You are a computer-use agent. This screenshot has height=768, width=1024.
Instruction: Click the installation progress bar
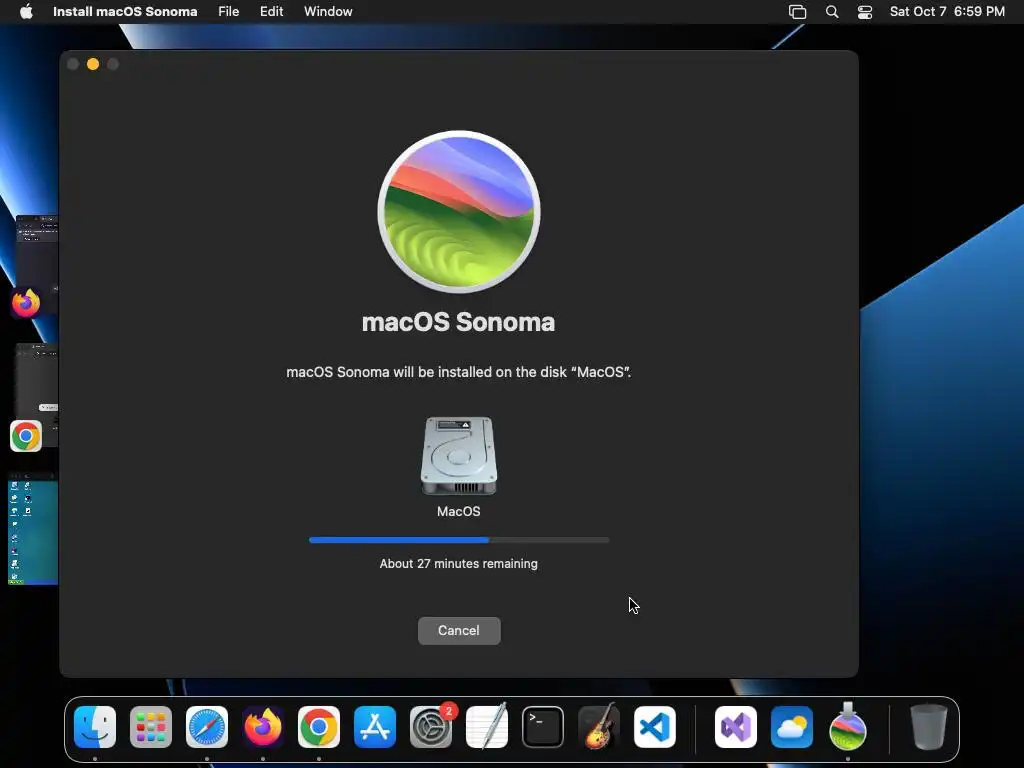coord(459,540)
